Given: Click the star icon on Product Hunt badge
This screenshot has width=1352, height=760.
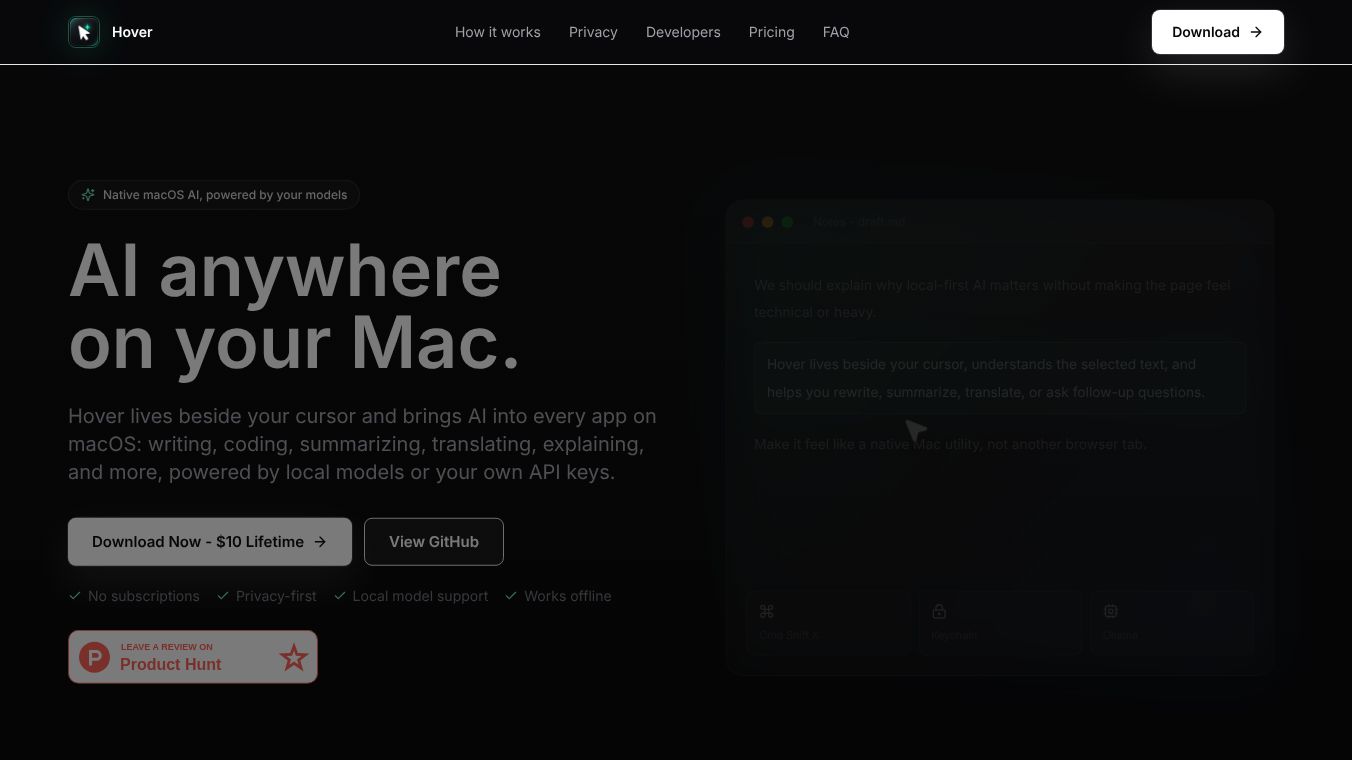Looking at the screenshot, I should (x=294, y=657).
